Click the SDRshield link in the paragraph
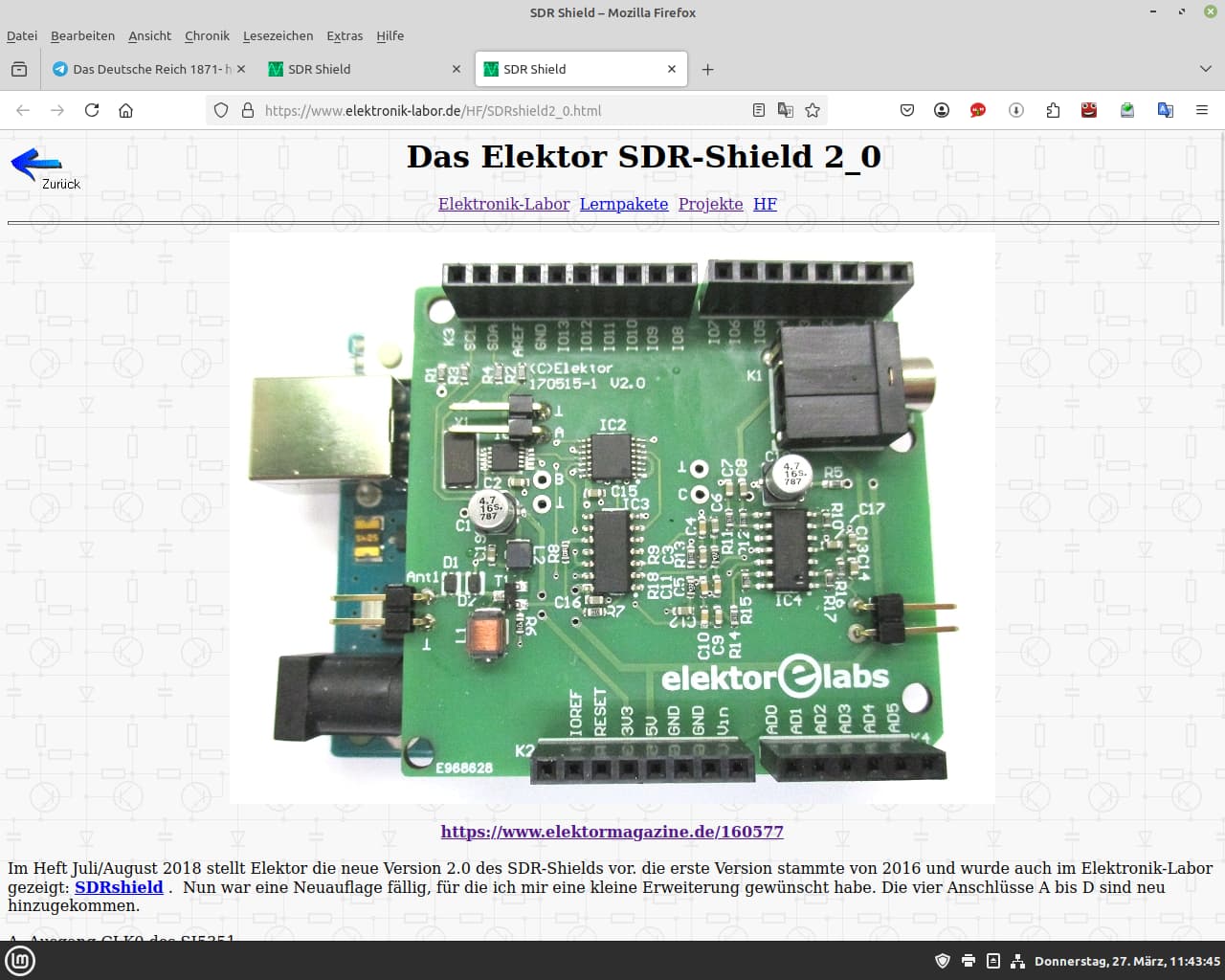 (x=119, y=887)
